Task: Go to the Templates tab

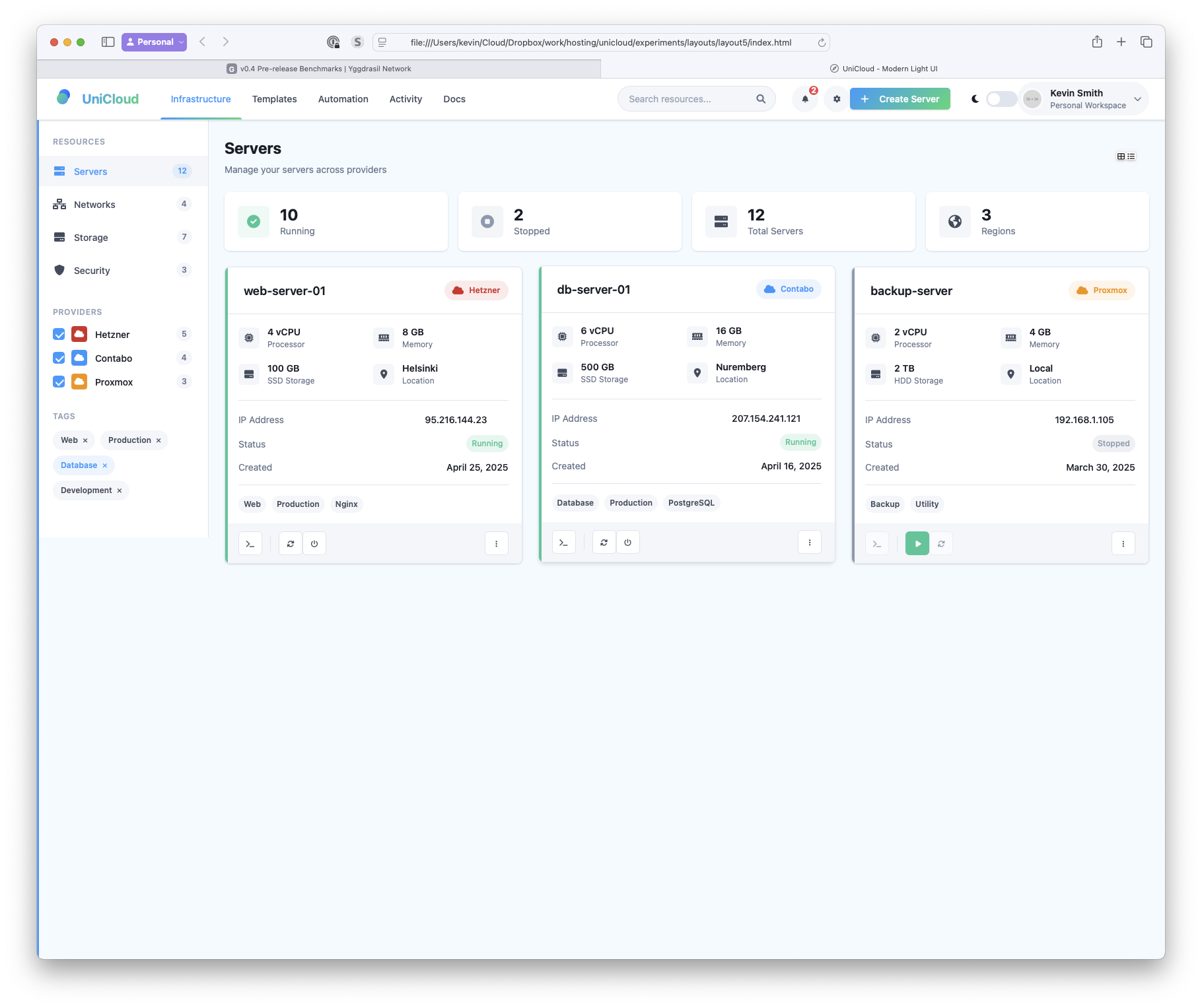Action: tap(274, 99)
